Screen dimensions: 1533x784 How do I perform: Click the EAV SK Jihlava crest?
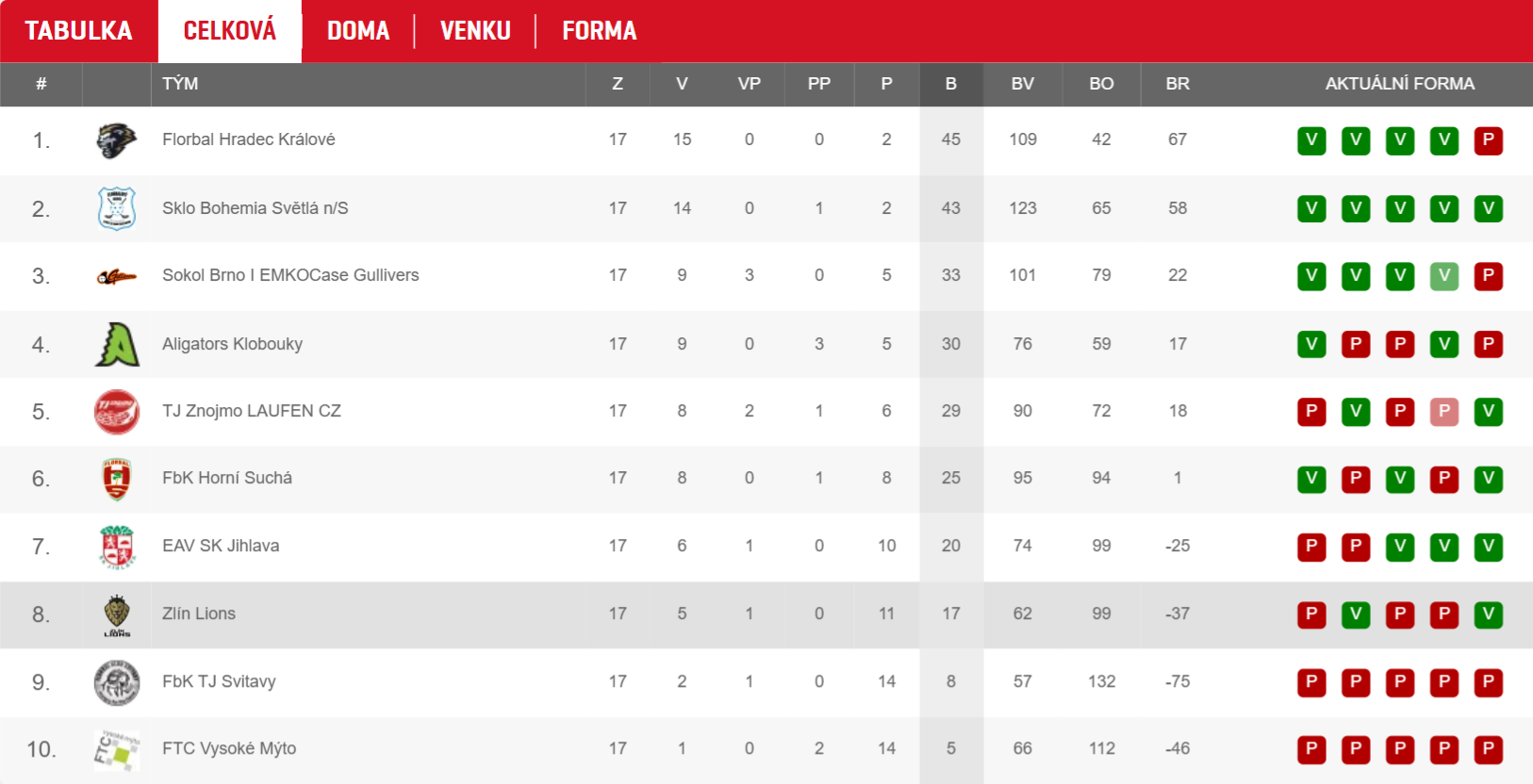117,547
